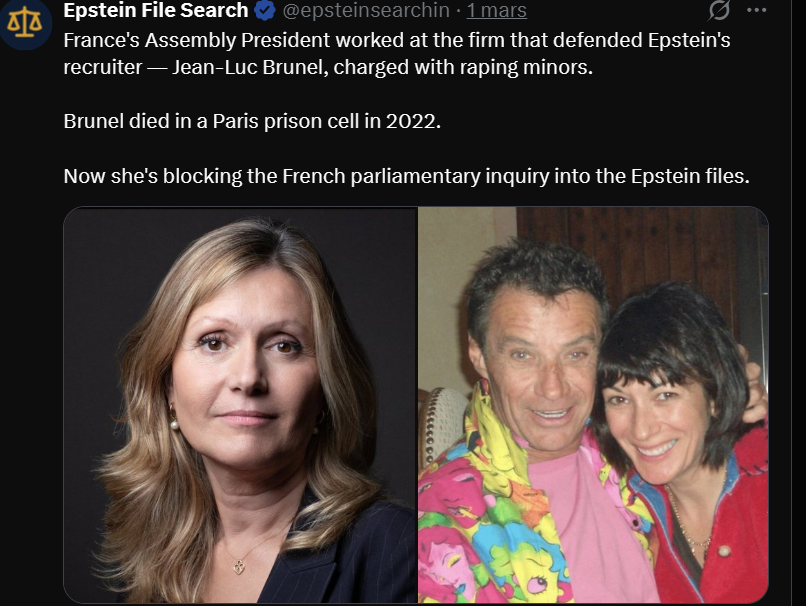Image resolution: width=806 pixels, height=606 pixels.
Task: Click 'Now she's blocking the French' sentence
Action: (x=406, y=176)
